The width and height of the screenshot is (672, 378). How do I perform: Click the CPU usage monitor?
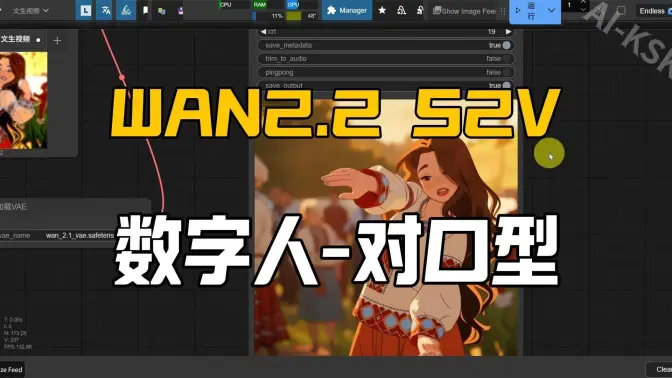pyautogui.click(x=234, y=5)
